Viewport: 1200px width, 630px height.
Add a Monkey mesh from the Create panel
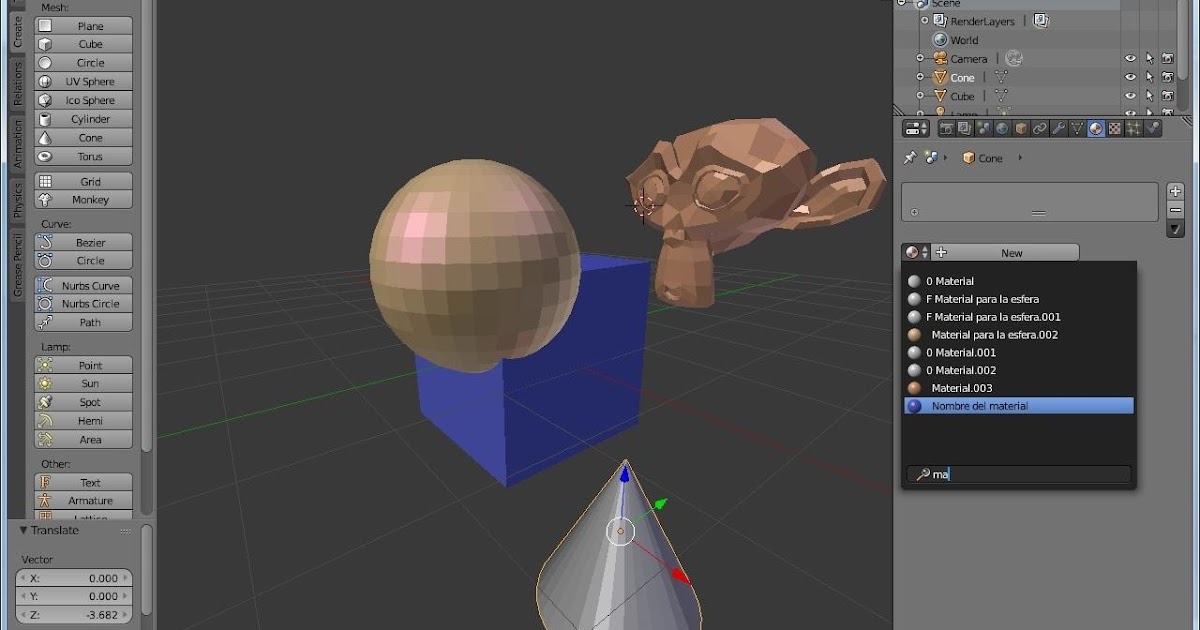83,200
